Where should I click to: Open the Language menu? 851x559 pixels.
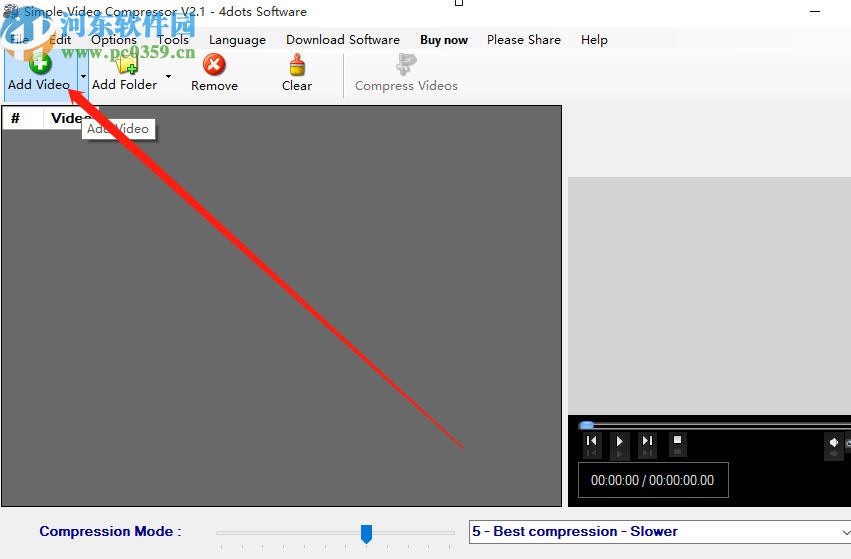[237, 40]
